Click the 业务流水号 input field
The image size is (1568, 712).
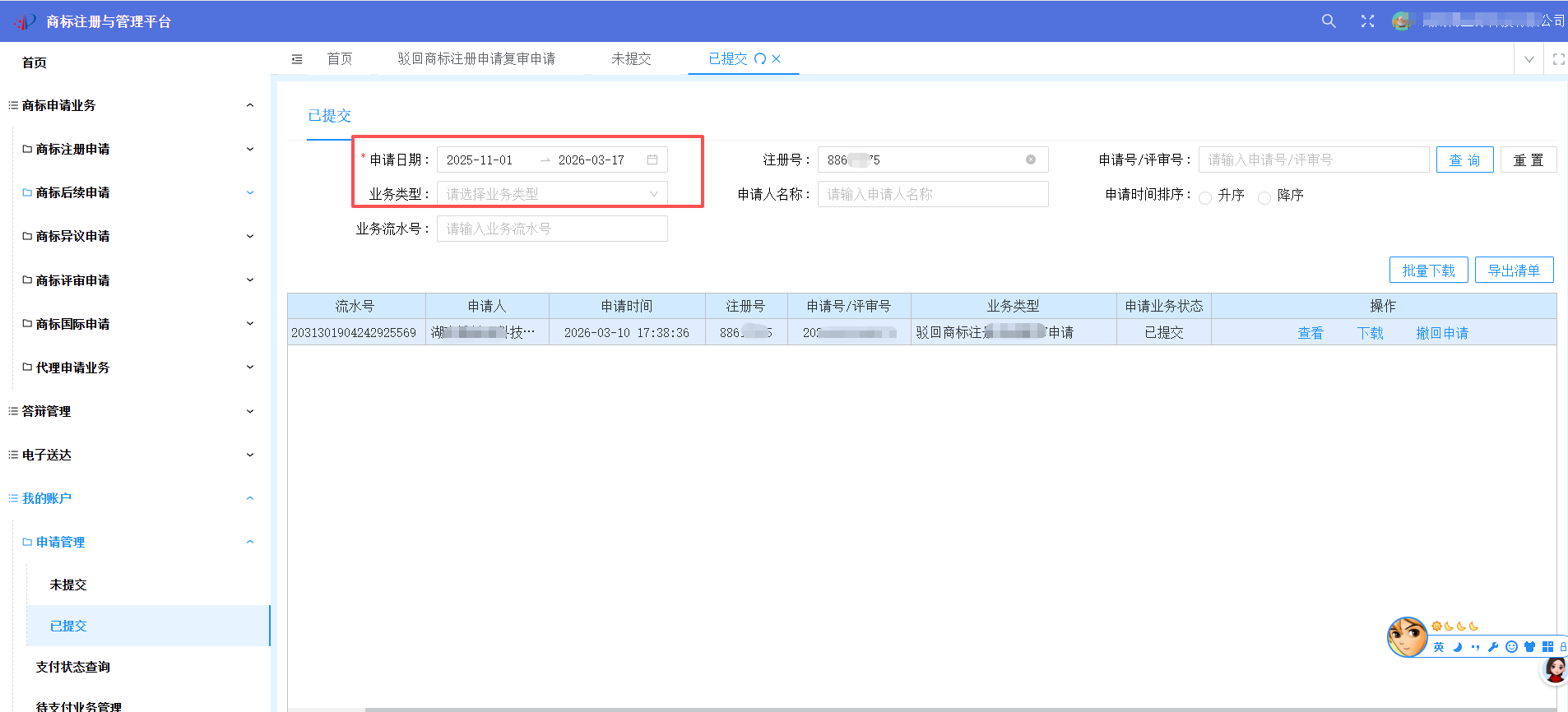(552, 229)
